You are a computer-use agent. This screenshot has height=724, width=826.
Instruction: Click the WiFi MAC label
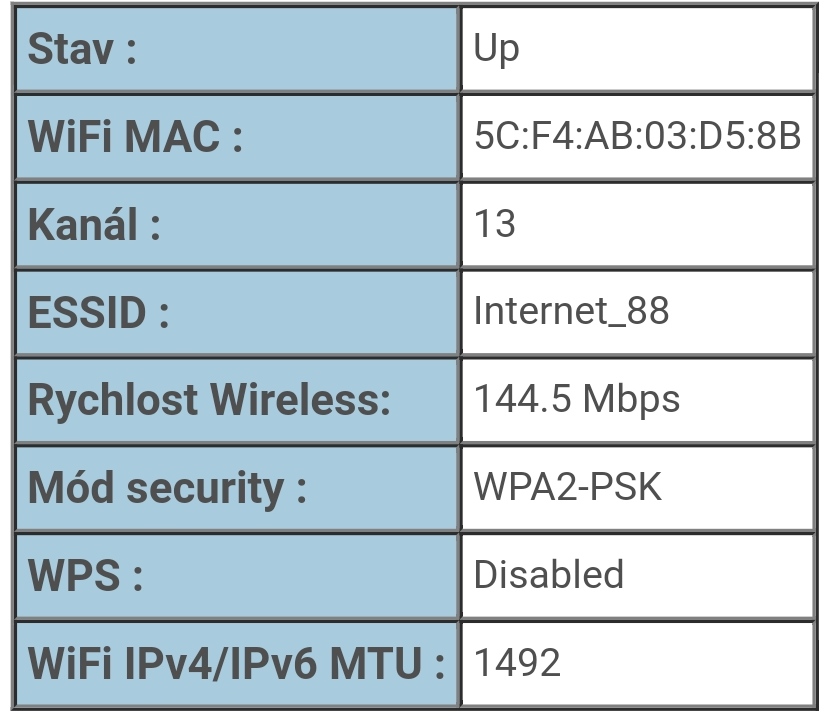136,137
